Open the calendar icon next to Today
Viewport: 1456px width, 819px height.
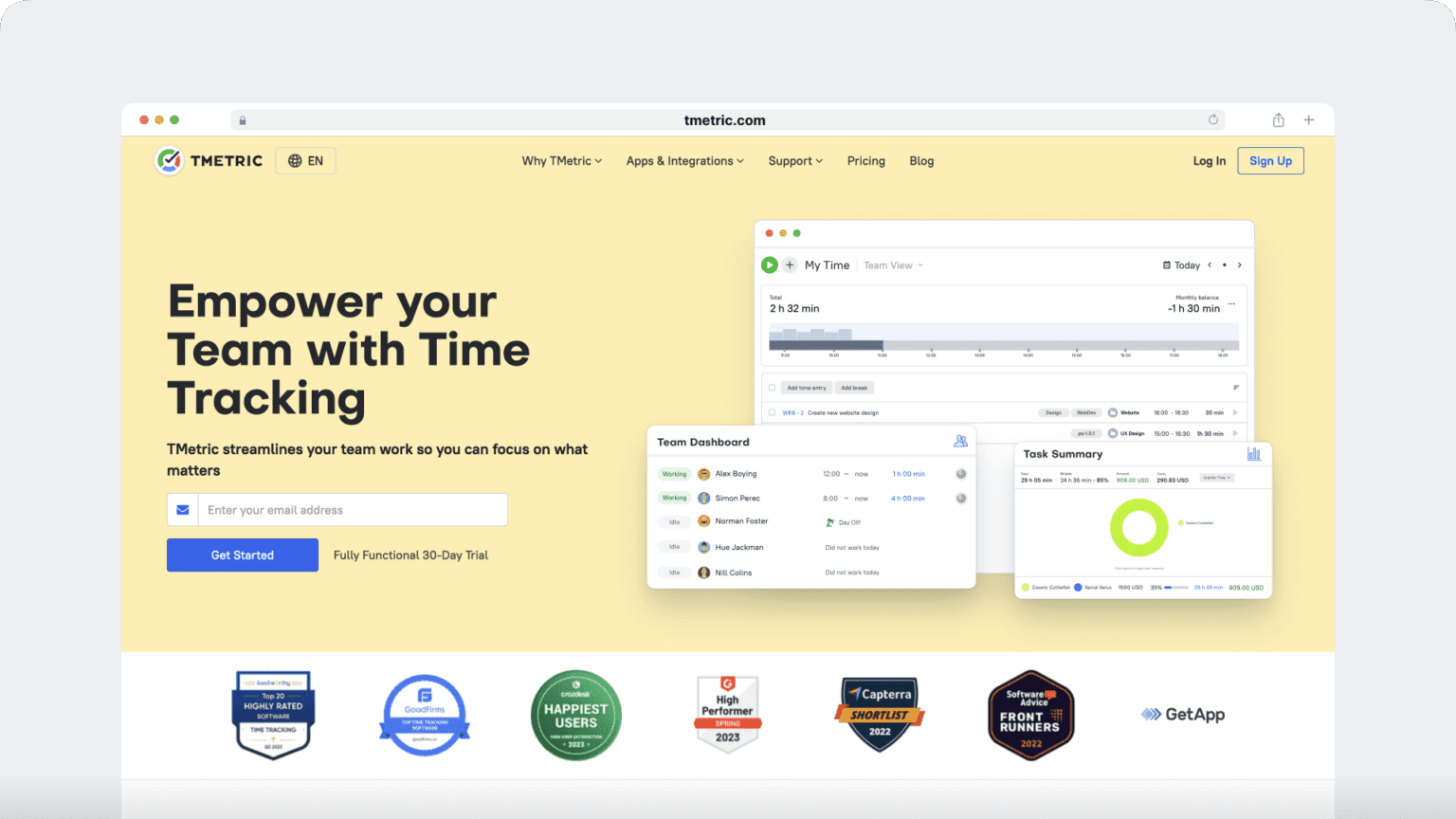(x=1166, y=265)
